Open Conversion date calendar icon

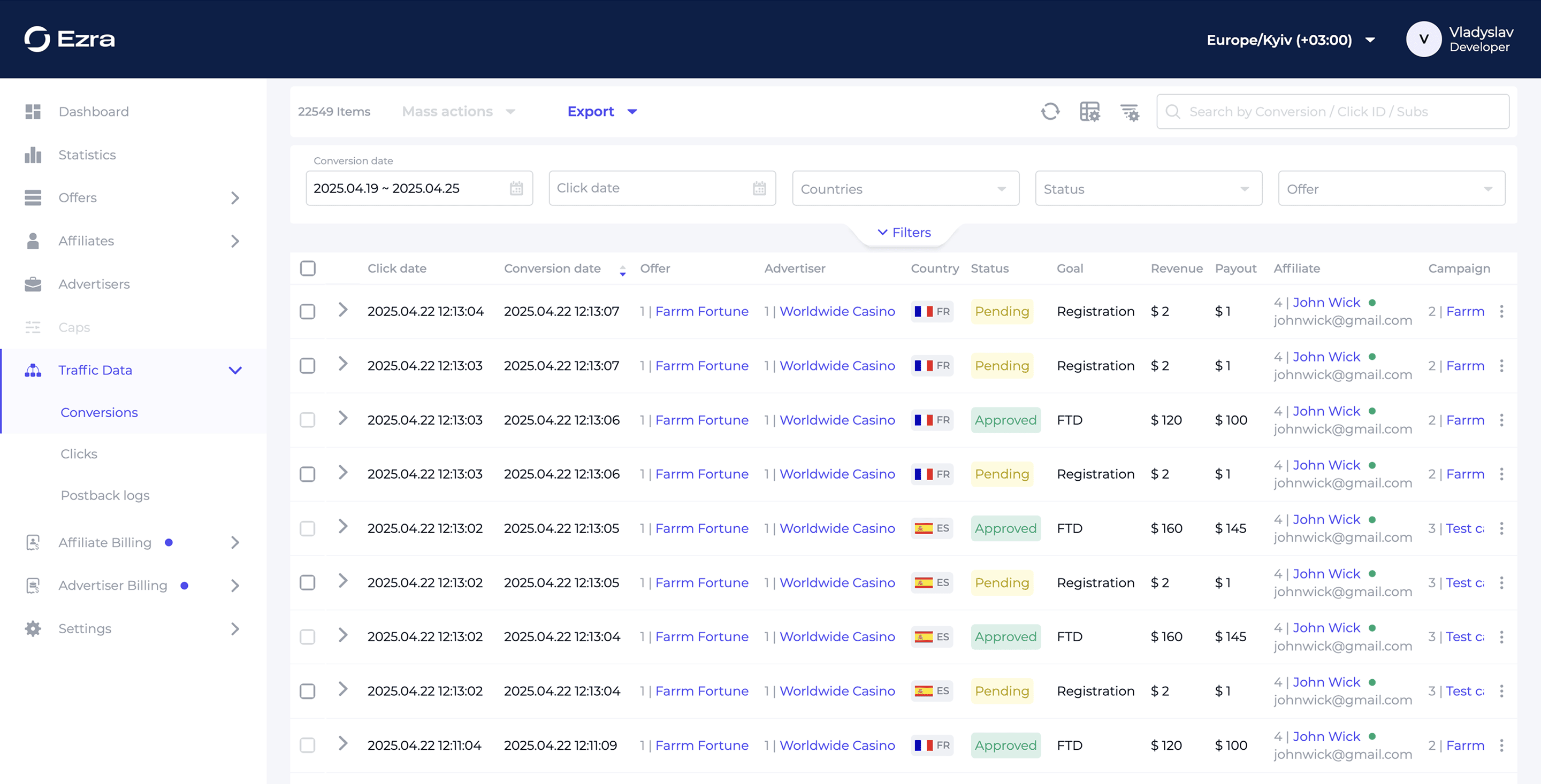[x=516, y=188]
